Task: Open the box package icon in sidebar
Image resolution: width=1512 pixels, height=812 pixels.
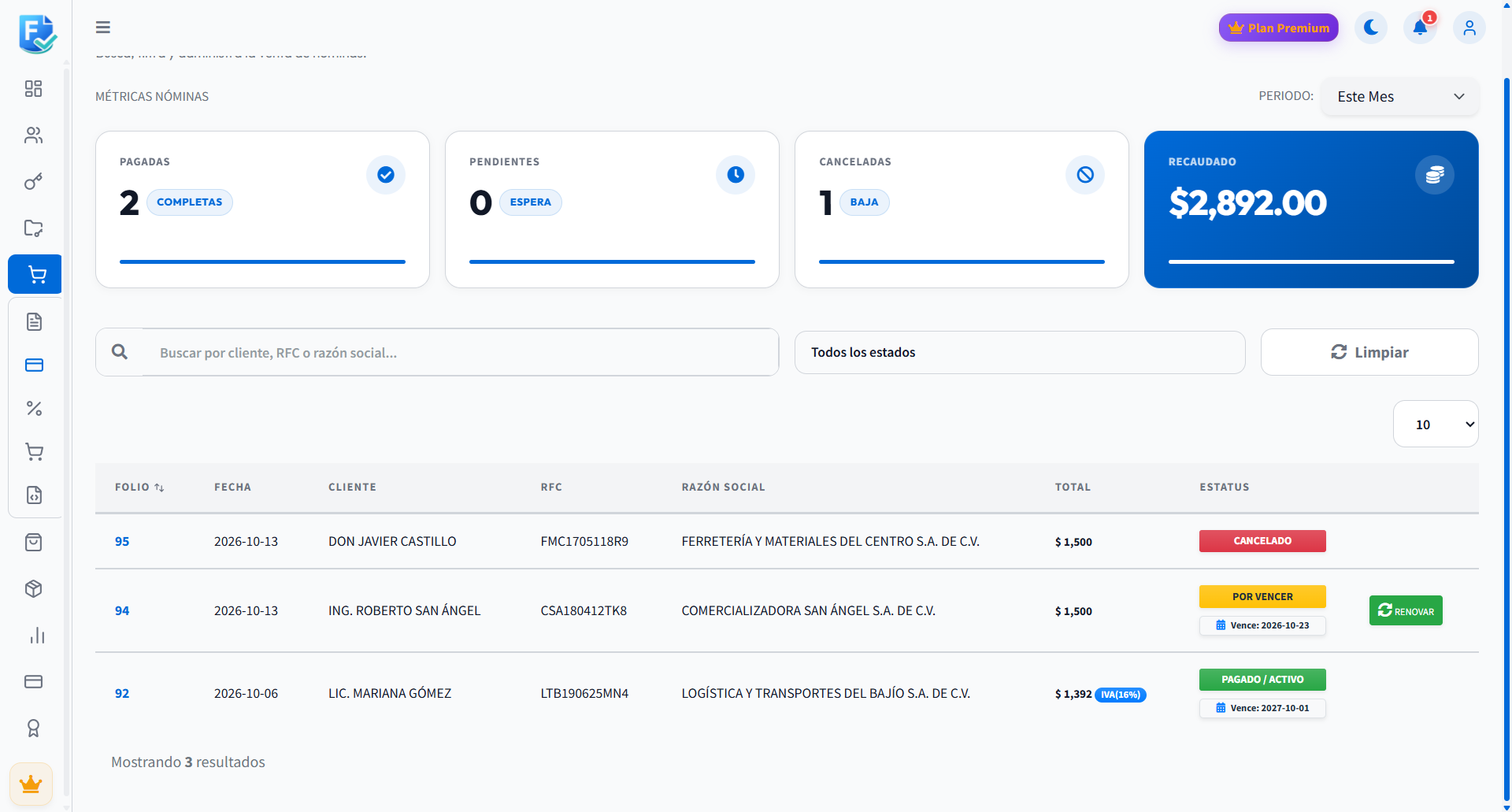Action: click(33, 588)
